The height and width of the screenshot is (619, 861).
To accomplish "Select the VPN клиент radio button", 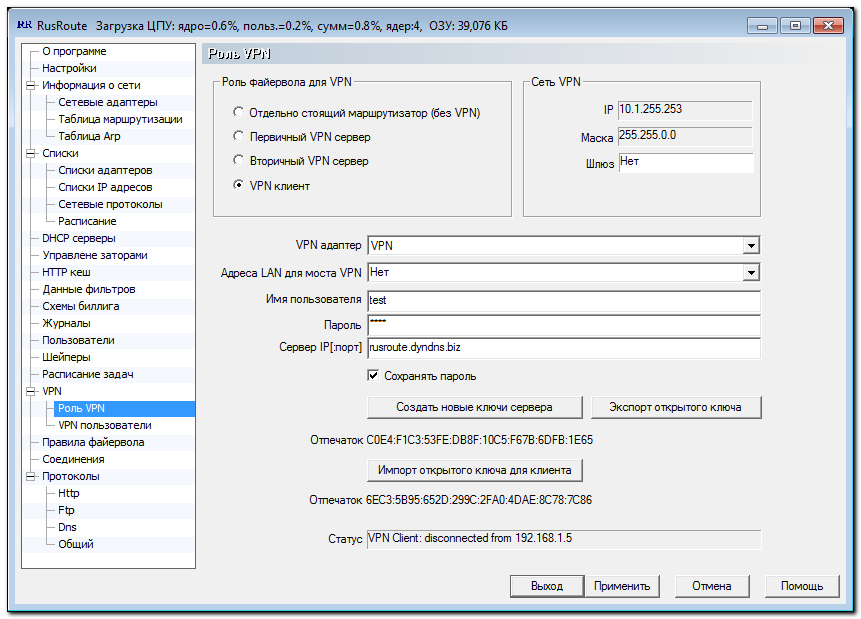I will pyautogui.click(x=238, y=185).
